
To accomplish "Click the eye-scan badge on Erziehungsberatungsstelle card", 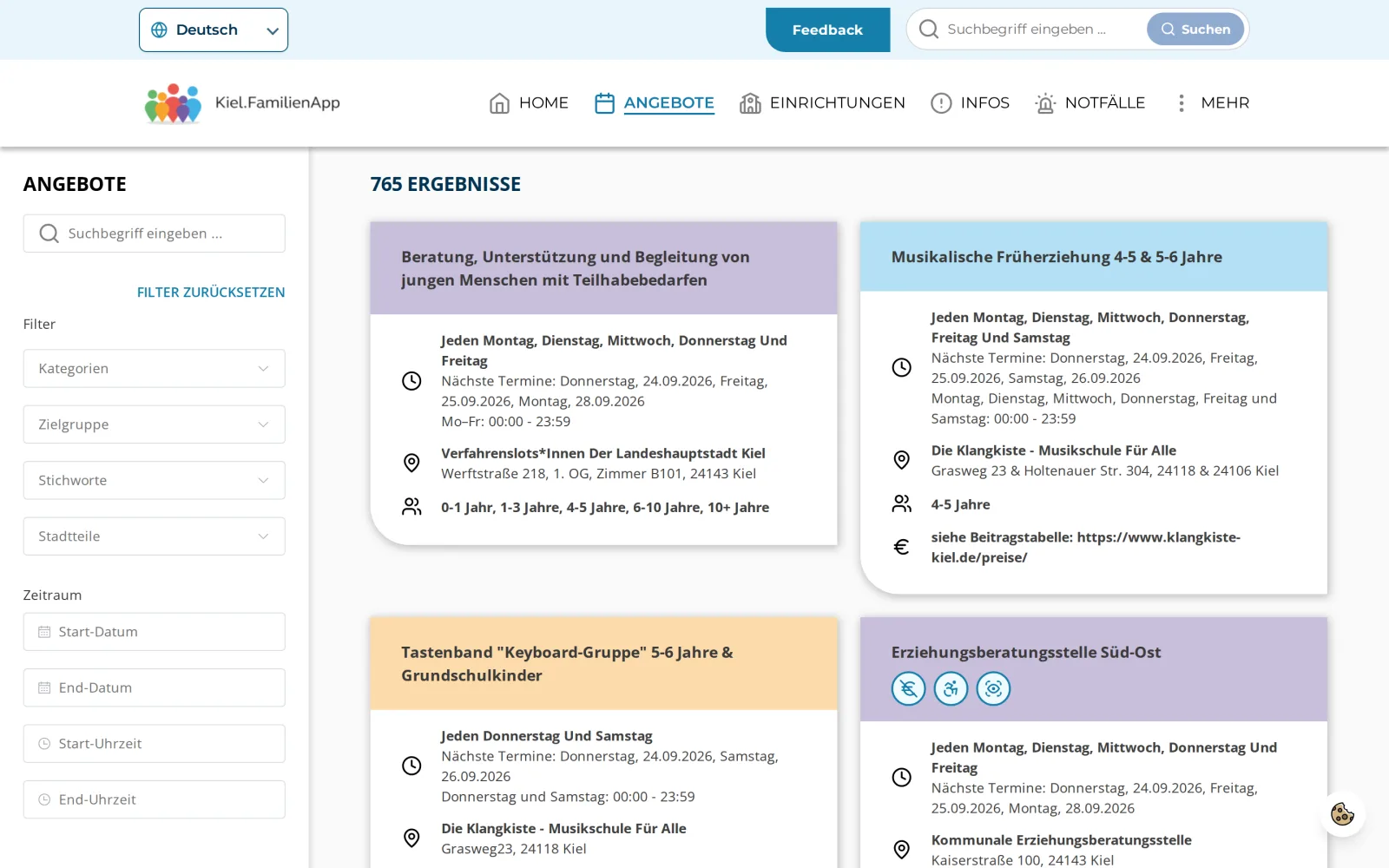I will (993, 689).
